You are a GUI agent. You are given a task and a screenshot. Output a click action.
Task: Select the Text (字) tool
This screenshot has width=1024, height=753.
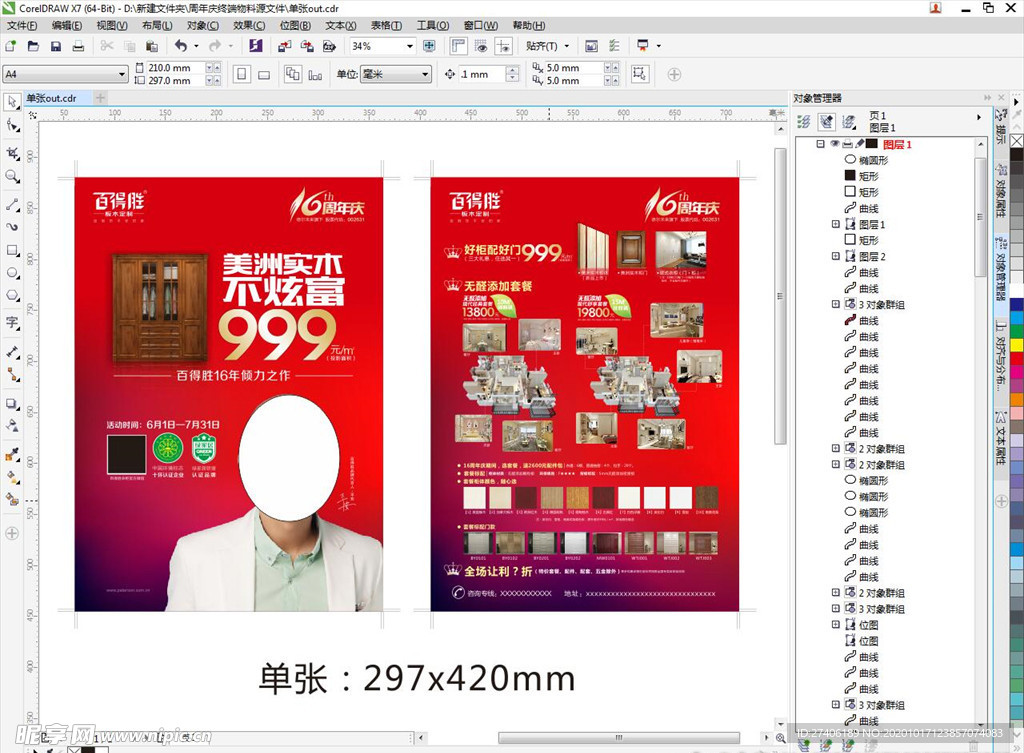[x=12, y=322]
